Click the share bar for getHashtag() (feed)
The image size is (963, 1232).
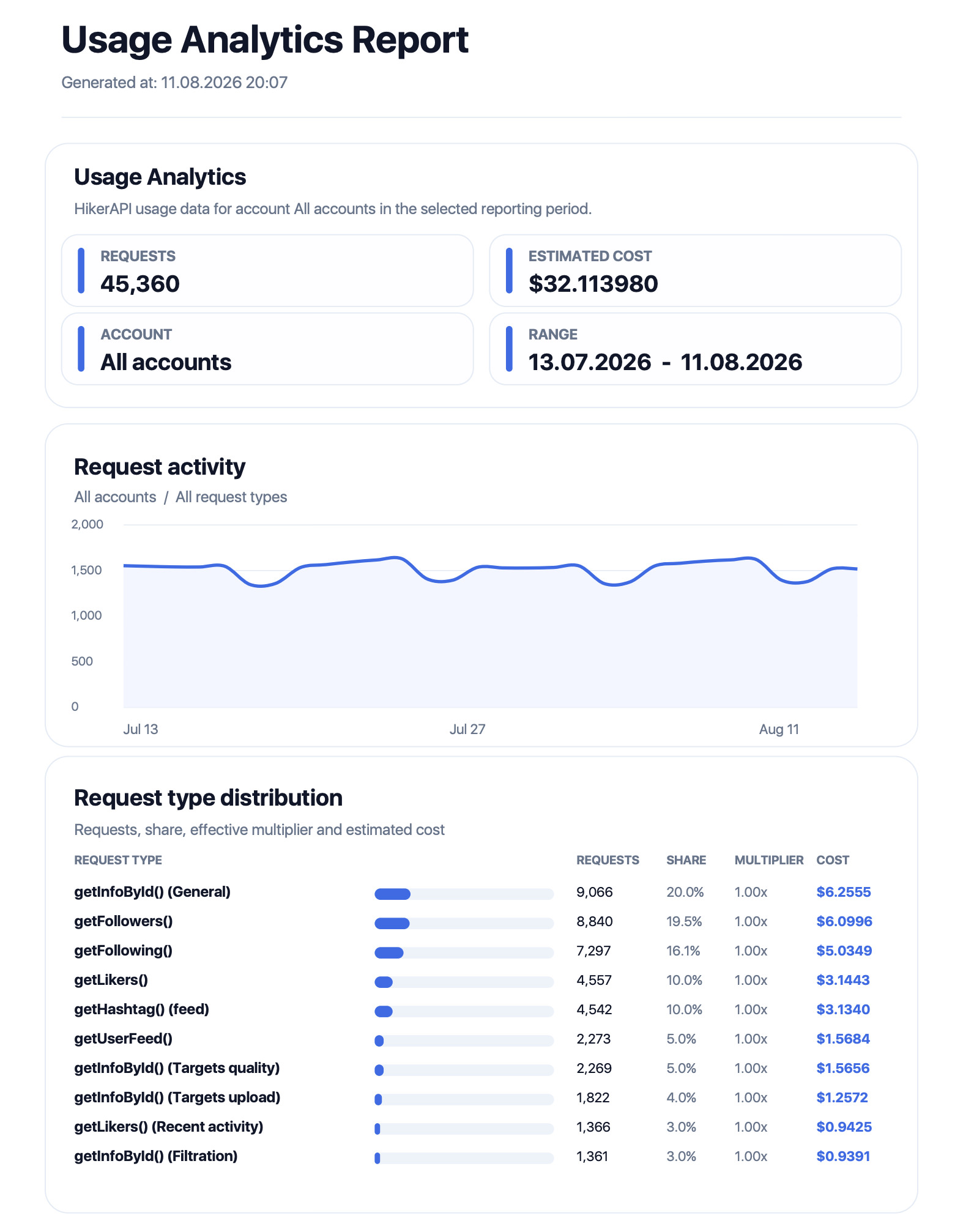[464, 1011]
